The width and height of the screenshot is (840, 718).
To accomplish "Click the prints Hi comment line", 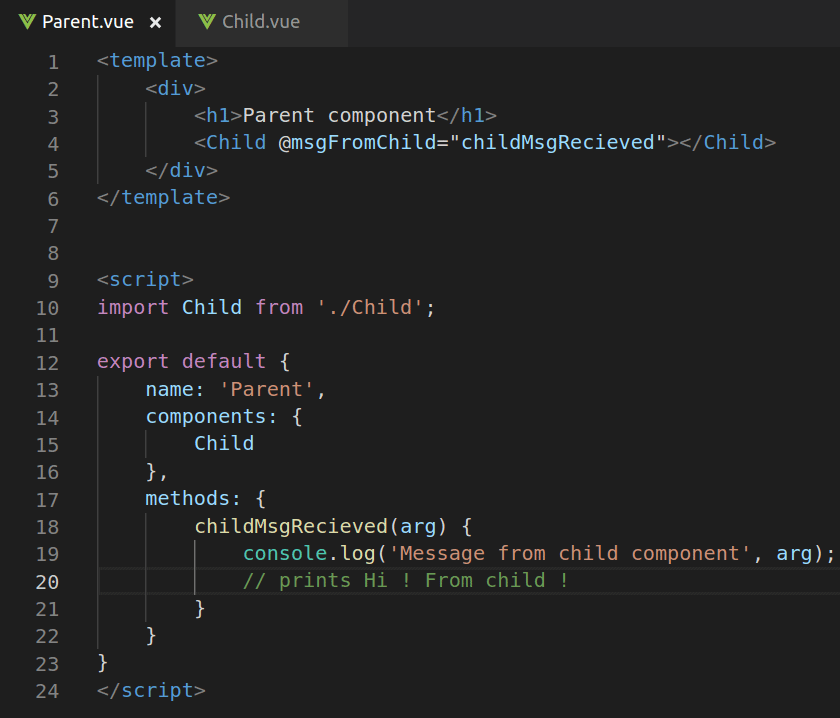I will click(x=406, y=581).
